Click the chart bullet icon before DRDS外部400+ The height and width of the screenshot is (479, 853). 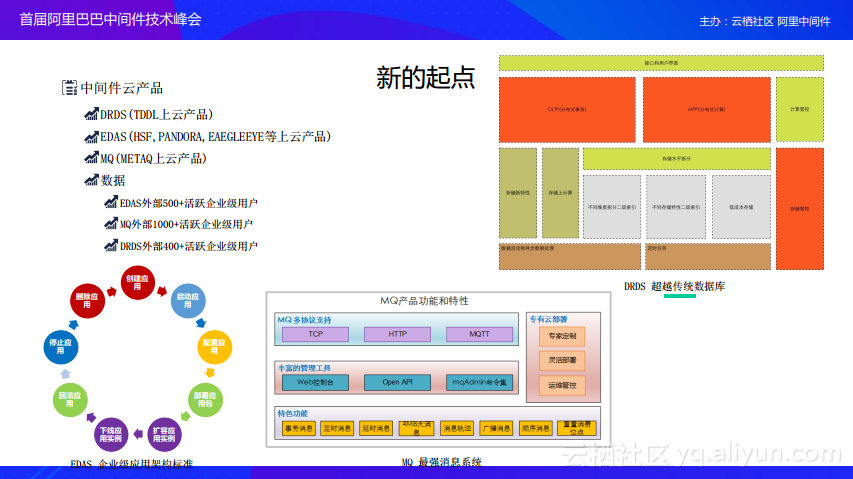coord(111,246)
